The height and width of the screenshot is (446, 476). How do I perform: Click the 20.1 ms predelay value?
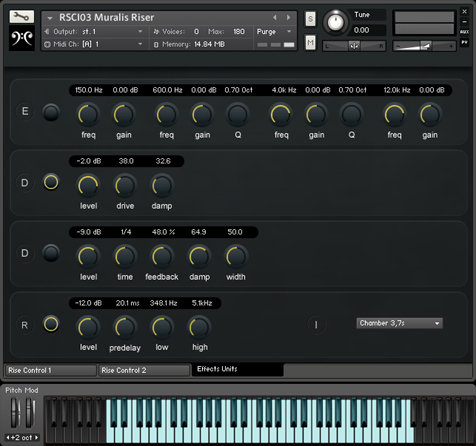tap(127, 303)
